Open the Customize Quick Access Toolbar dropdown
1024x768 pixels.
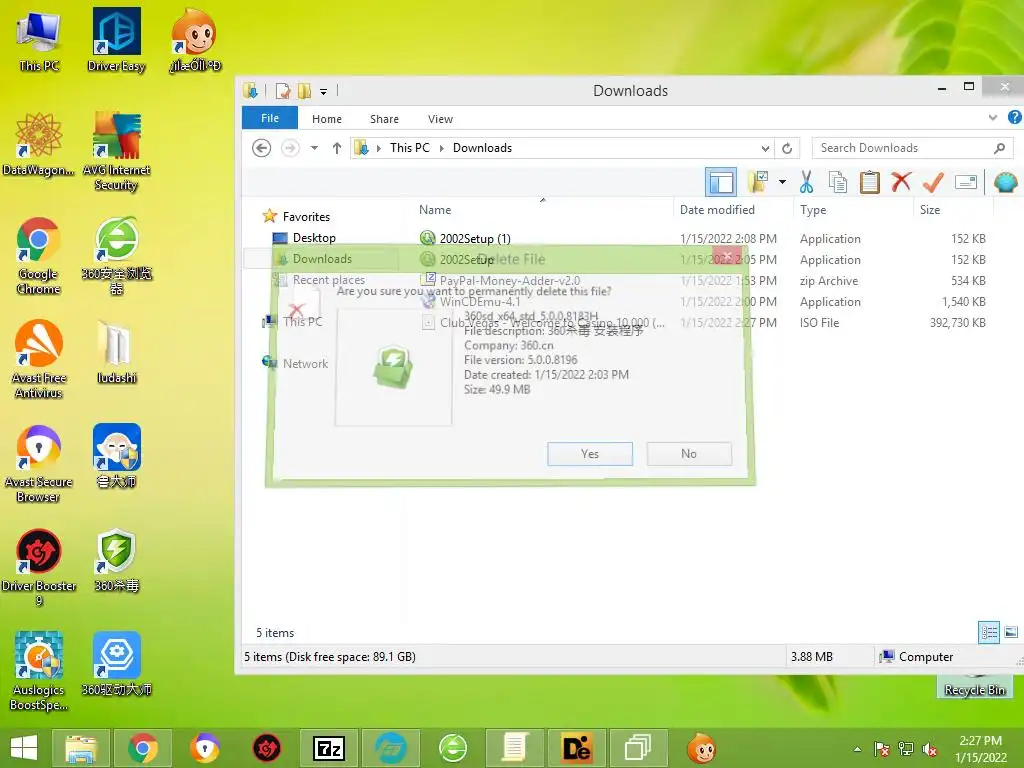point(323,92)
